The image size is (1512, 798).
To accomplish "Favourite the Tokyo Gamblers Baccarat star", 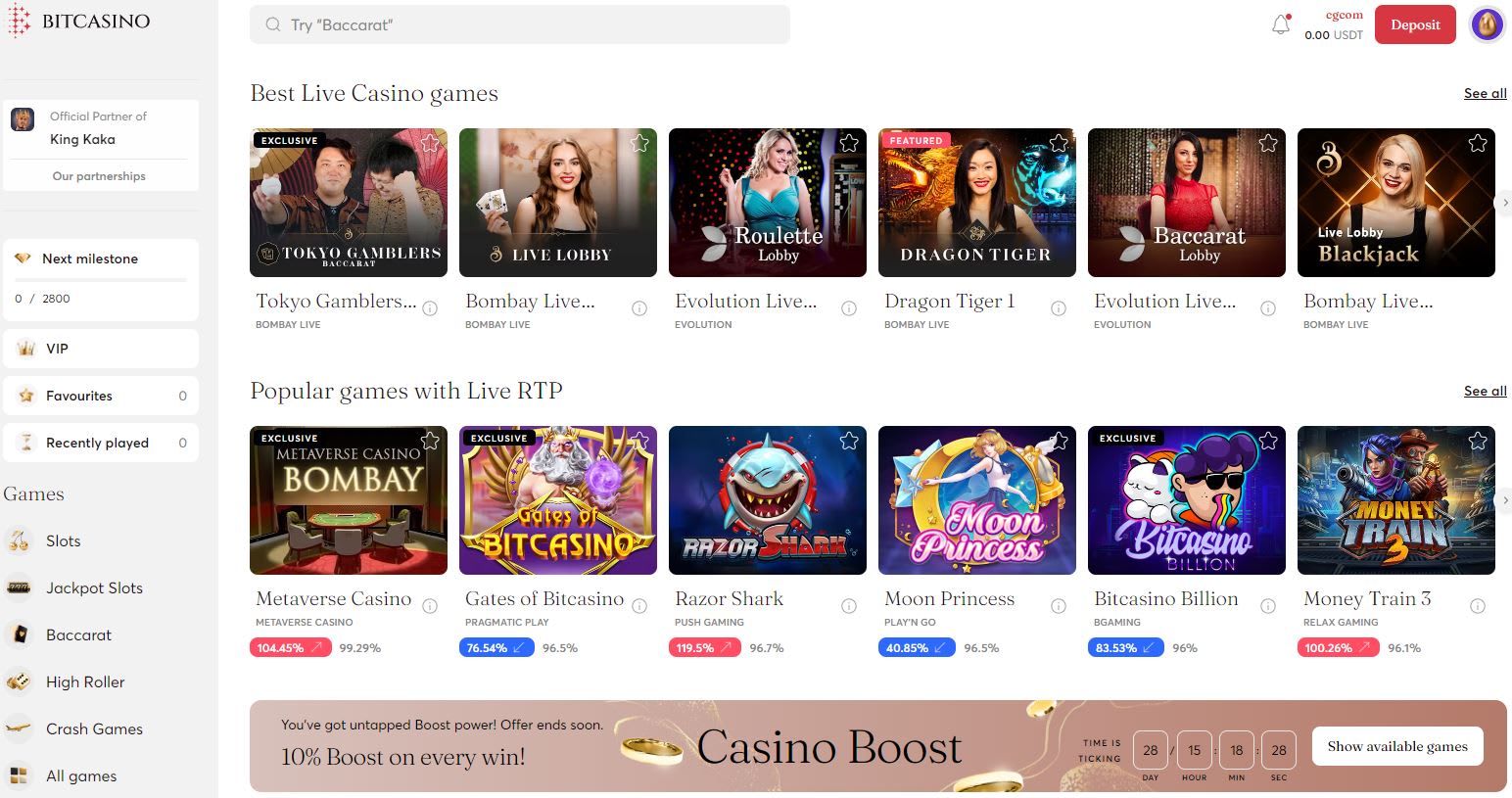I will point(430,143).
